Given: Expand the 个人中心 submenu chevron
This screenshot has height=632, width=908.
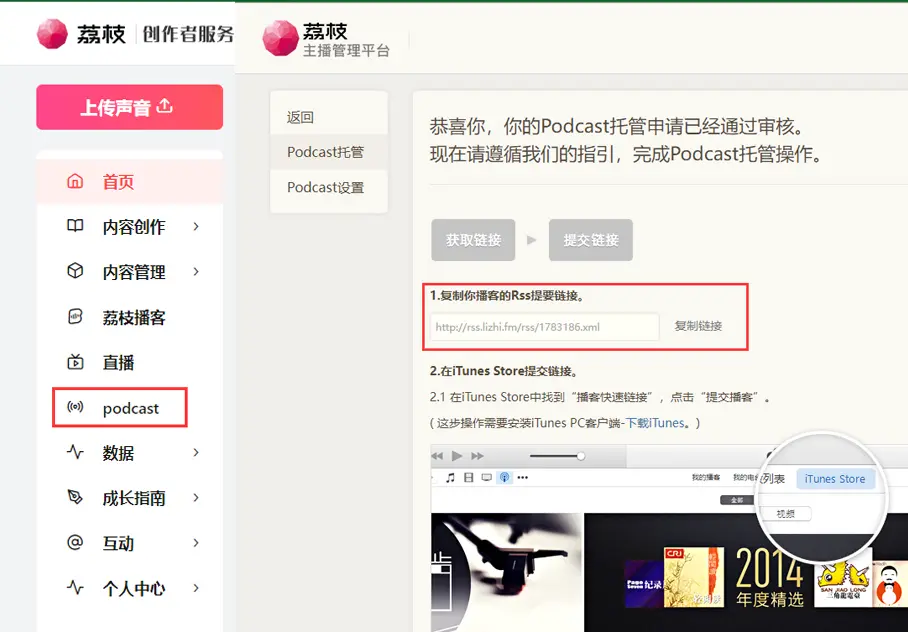Looking at the screenshot, I should pos(196,588).
